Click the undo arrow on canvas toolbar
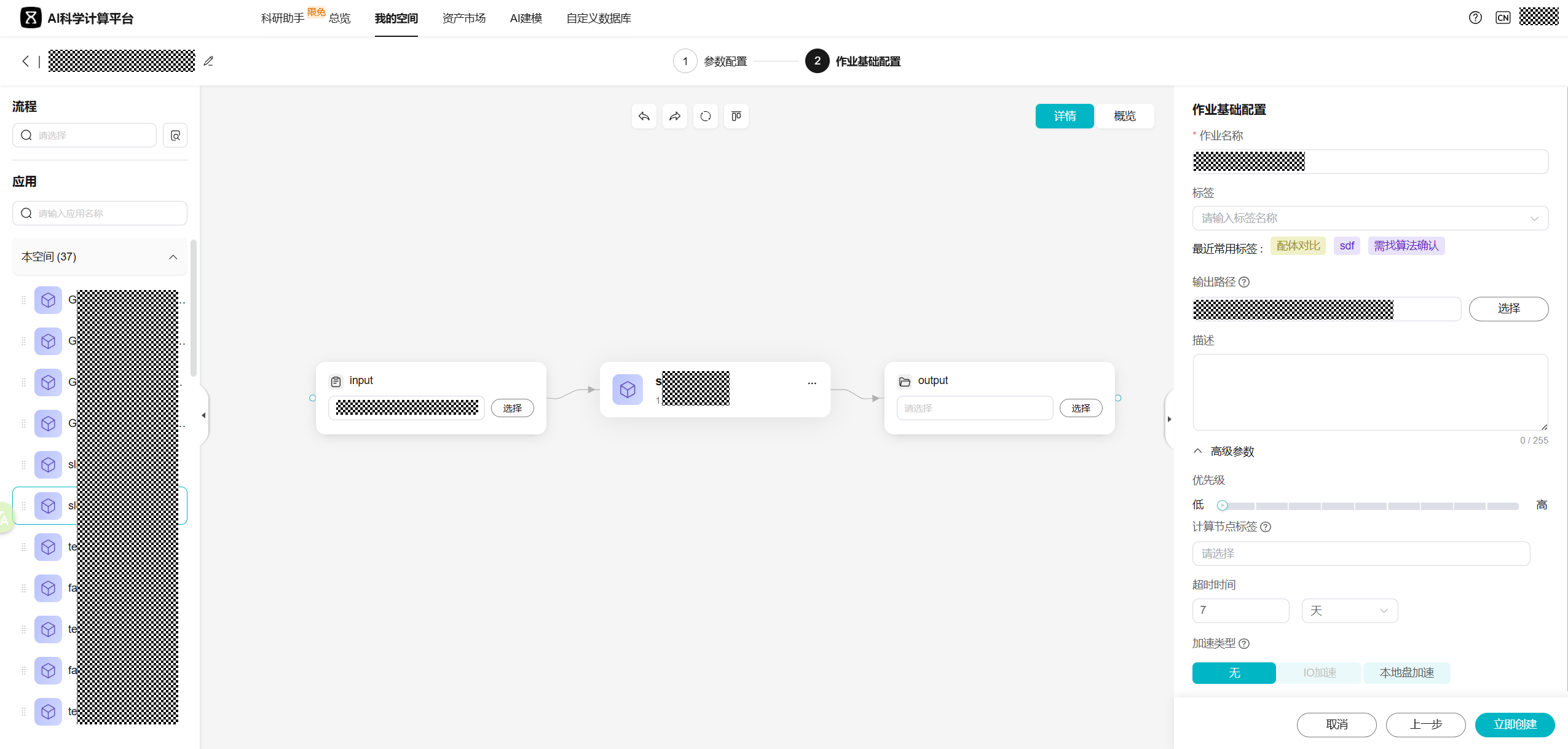This screenshot has width=1568, height=749. pyautogui.click(x=644, y=116)
